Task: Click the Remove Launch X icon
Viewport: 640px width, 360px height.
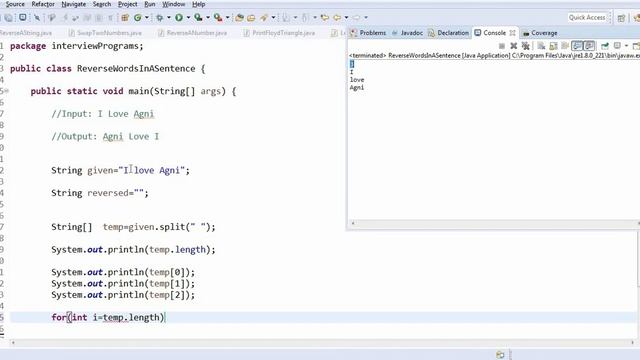Action: (x=514, y=46)
